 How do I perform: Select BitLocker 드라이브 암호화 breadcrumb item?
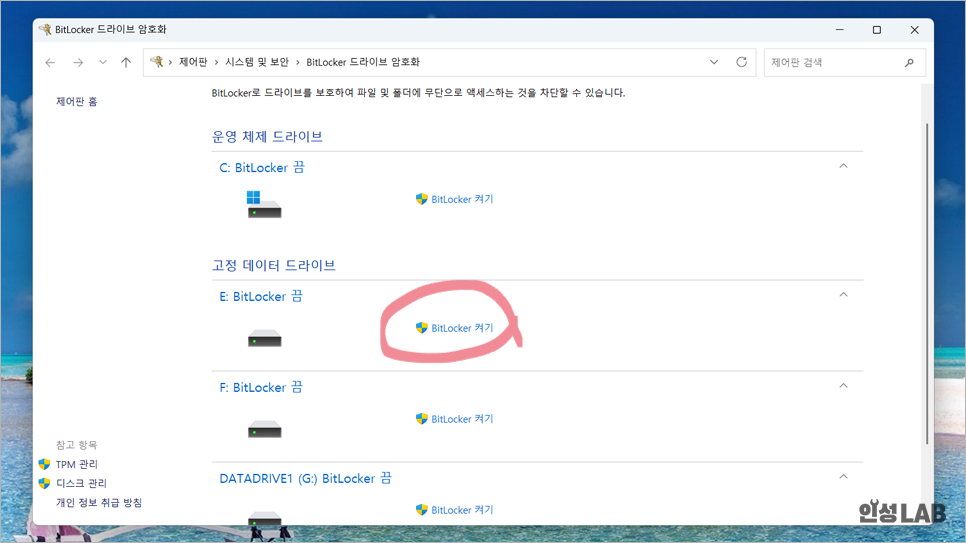pyautogui.click(x=363, y=62)
